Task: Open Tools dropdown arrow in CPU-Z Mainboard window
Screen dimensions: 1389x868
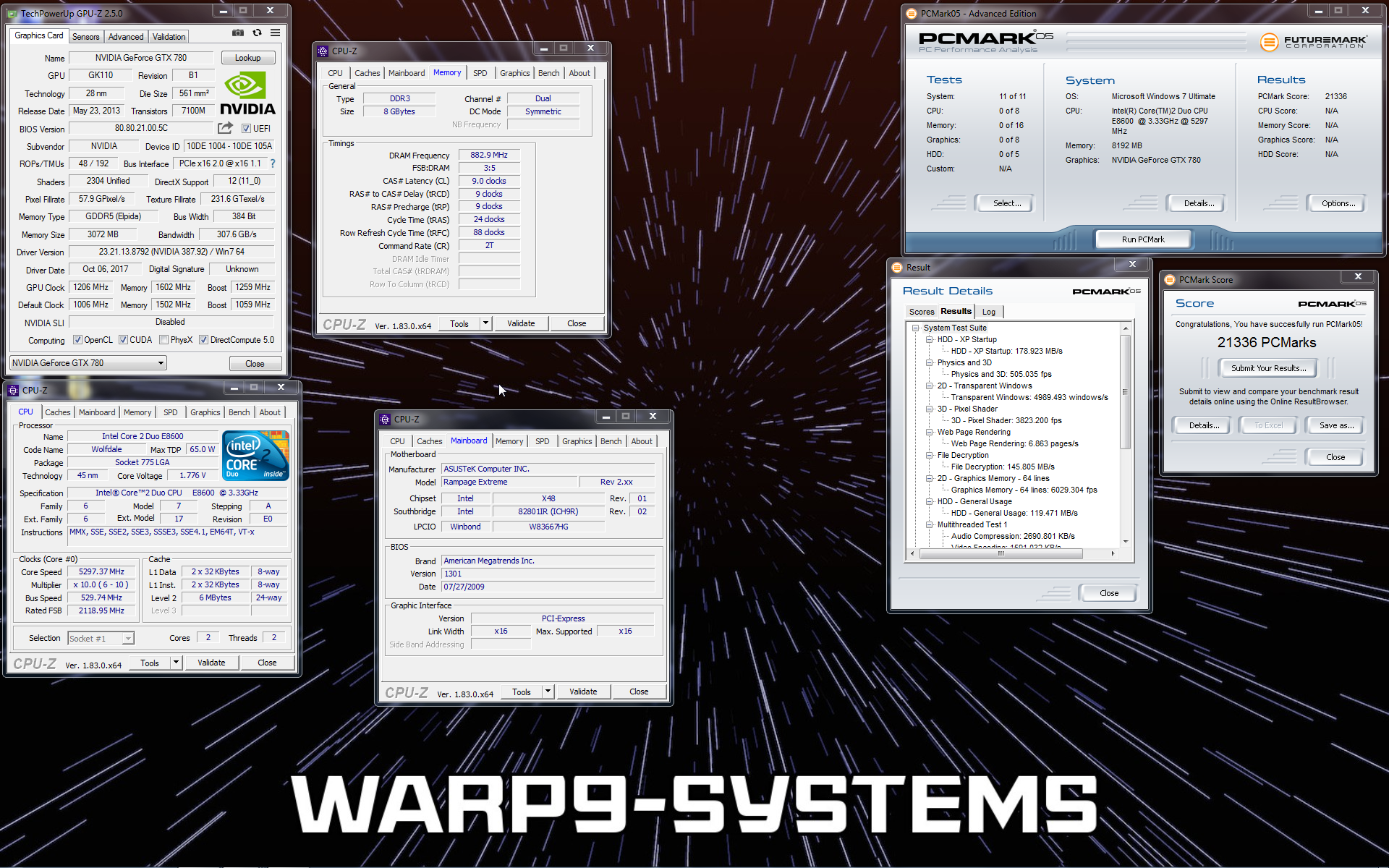Action: (548, 692)
